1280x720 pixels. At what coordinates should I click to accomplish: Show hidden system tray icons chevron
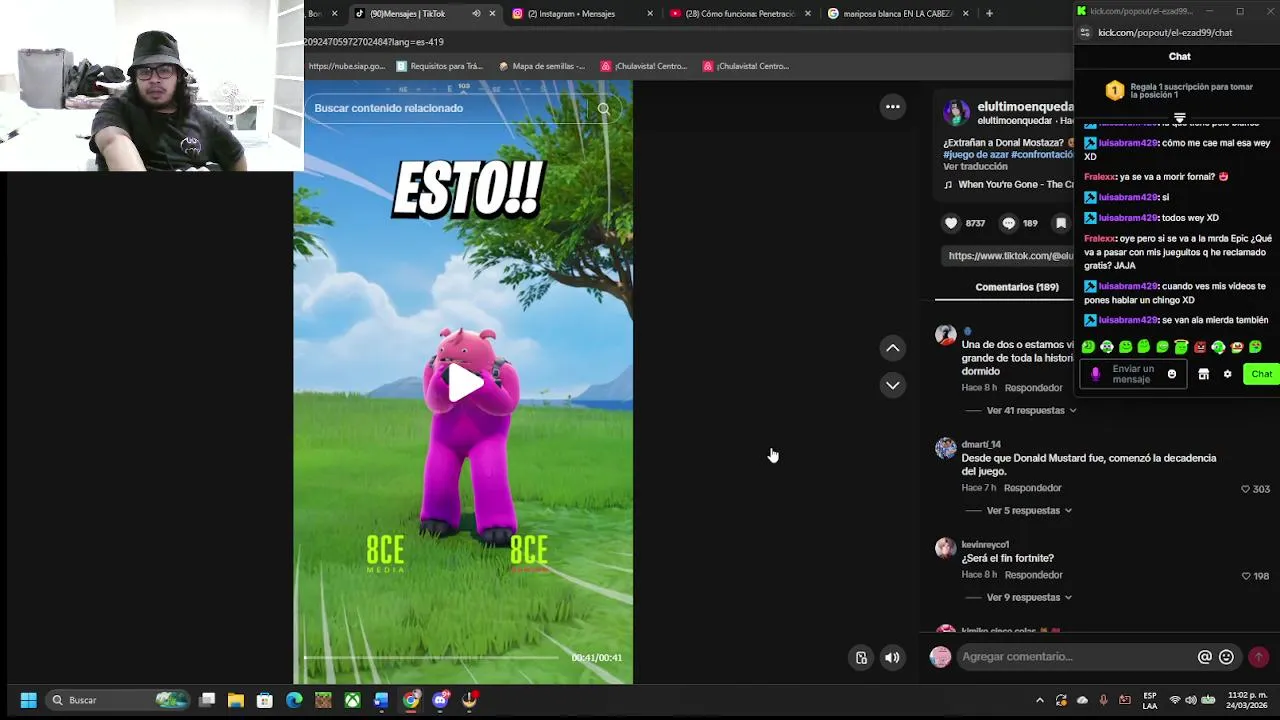click(1040, 700)
